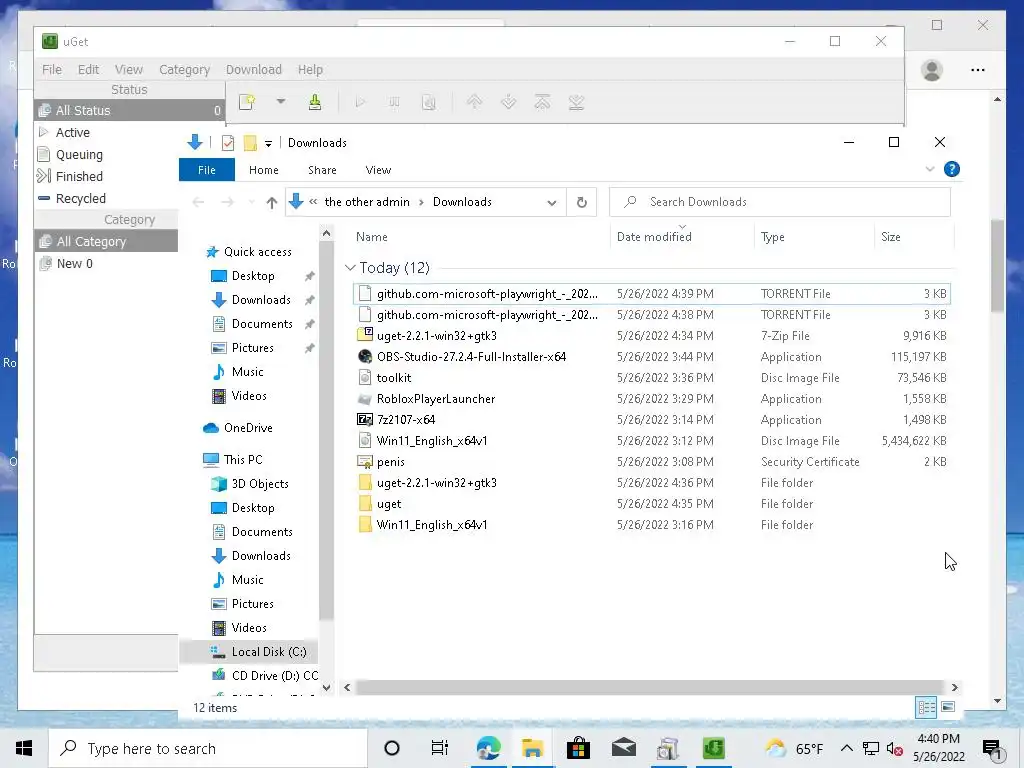Click the move to bottom icon in uGet toolbar
The width and height of the screenshot is (1024, 768).
(x=576, y=102)
